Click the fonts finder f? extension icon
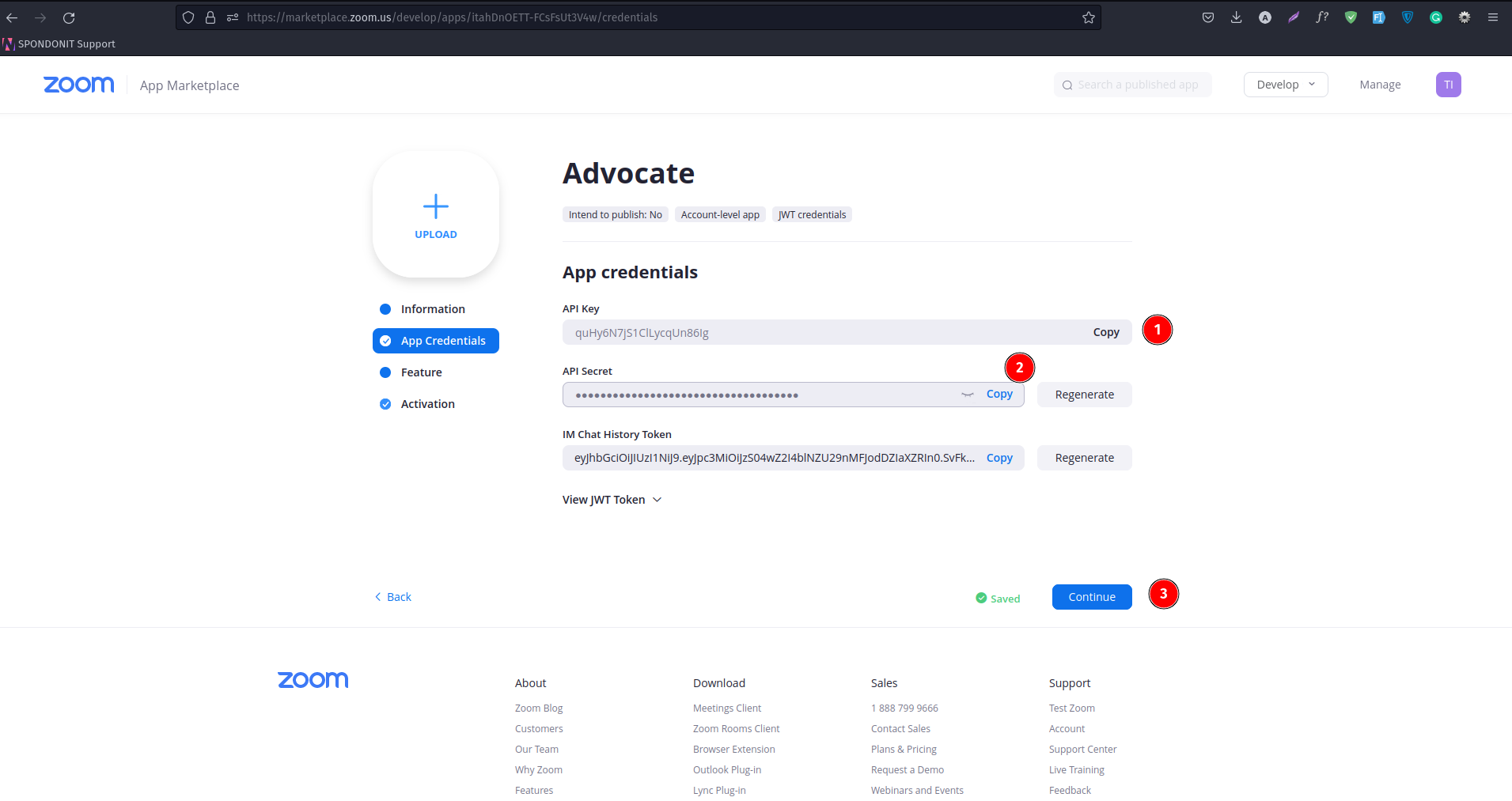Viewport: 1512px width, 801px height. [x=1322, y=17]
